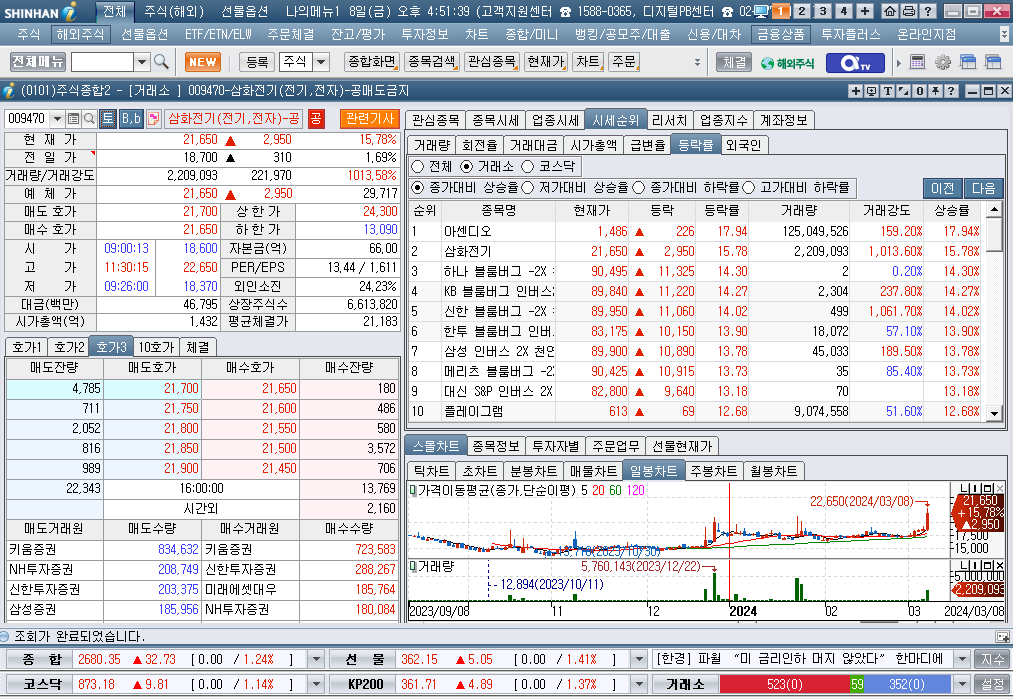The width and height of the screenshot is (1013, 699).
Task: Expand the 코스닥 index dropdown in the status bar
Action: tap(316, 684)
